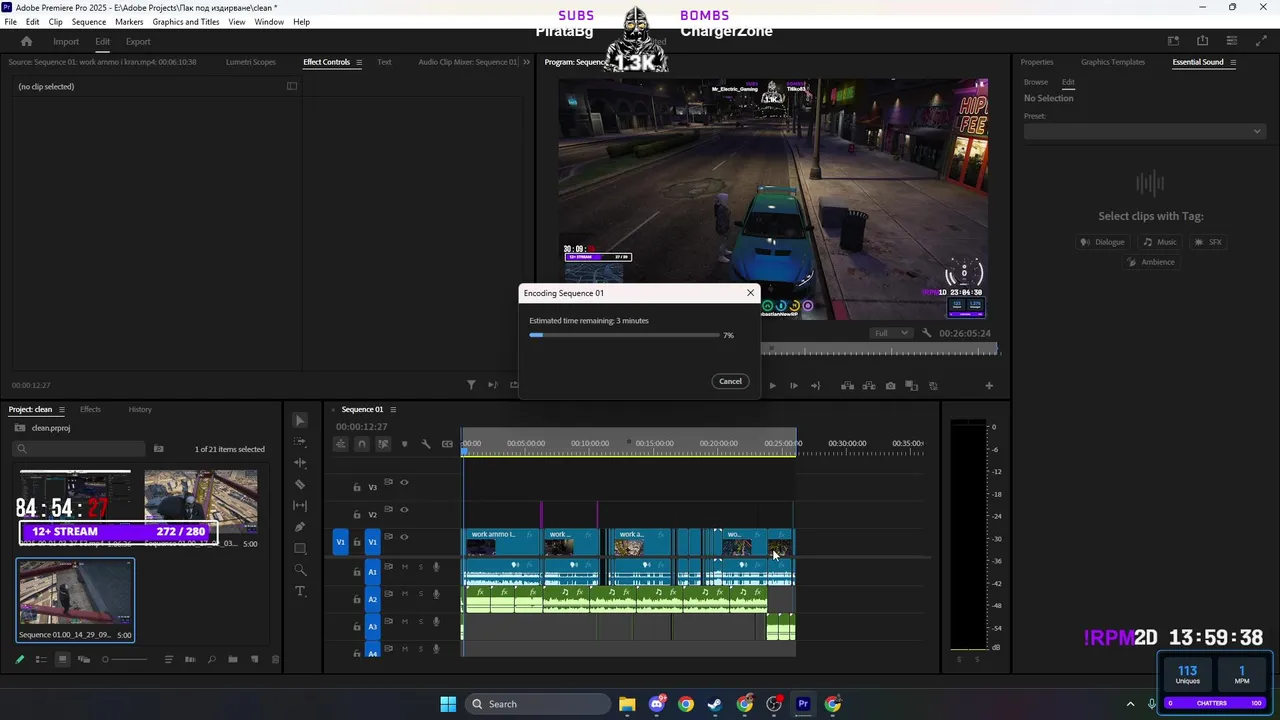Click the Add Marker icon in timeline
The width and height of the screenshot is (1280, 720).
pos(404,444)
